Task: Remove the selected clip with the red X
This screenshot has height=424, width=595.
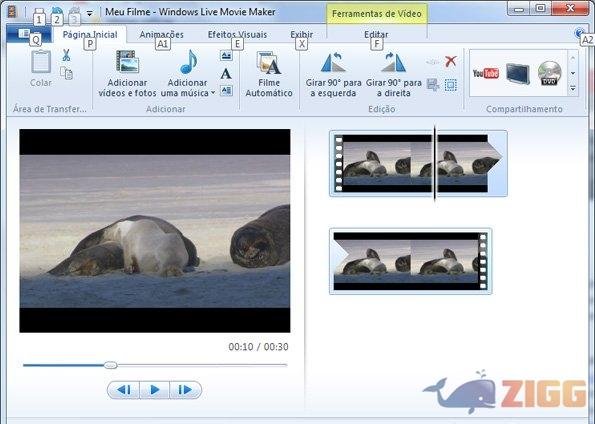Action: 451,61
